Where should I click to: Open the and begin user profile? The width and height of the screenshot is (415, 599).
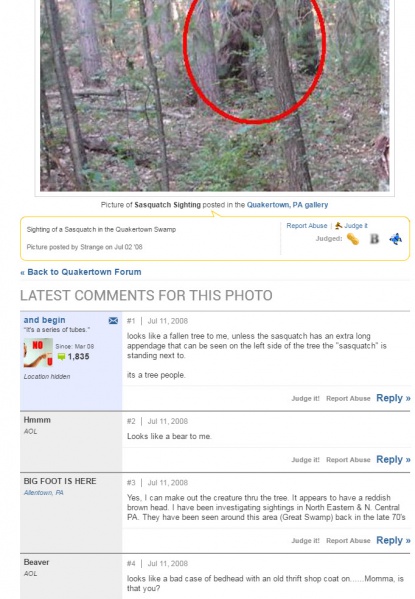(44, 320)
